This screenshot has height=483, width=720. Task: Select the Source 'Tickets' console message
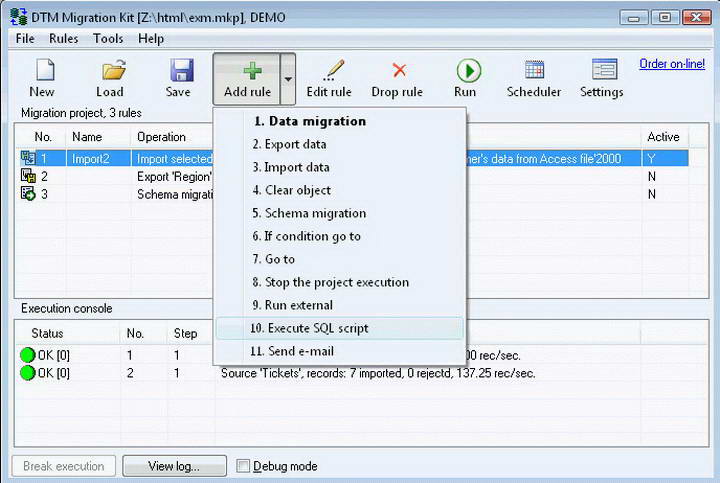click(x=378, y=373)
